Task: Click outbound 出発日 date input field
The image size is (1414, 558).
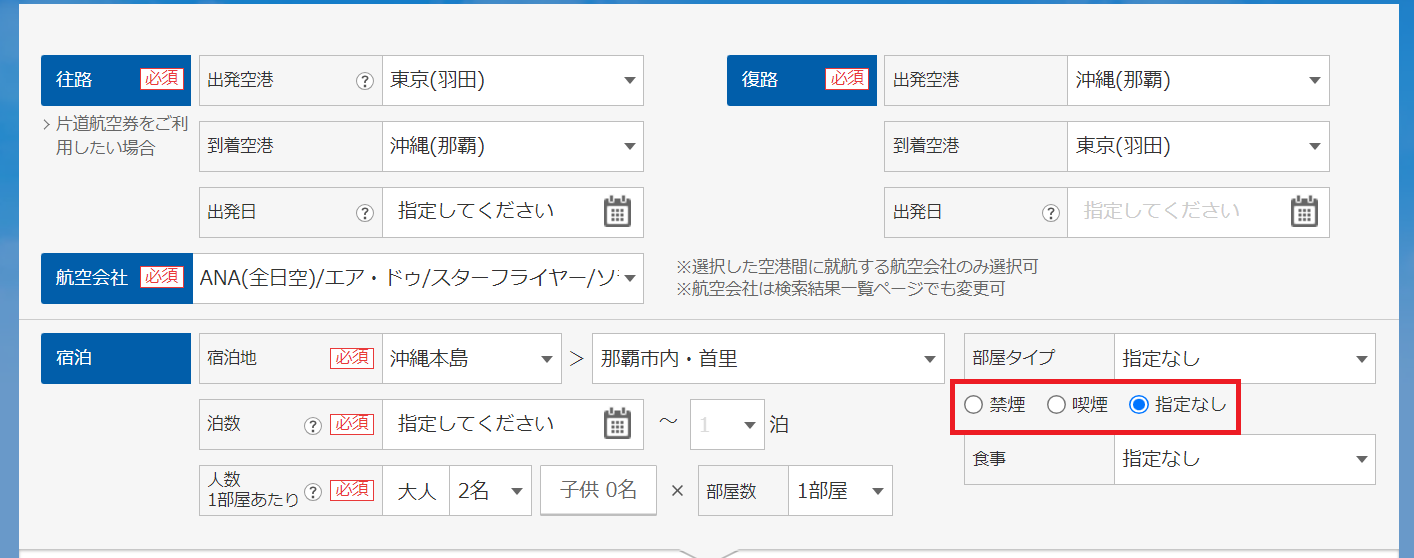Action: [490, 212]
